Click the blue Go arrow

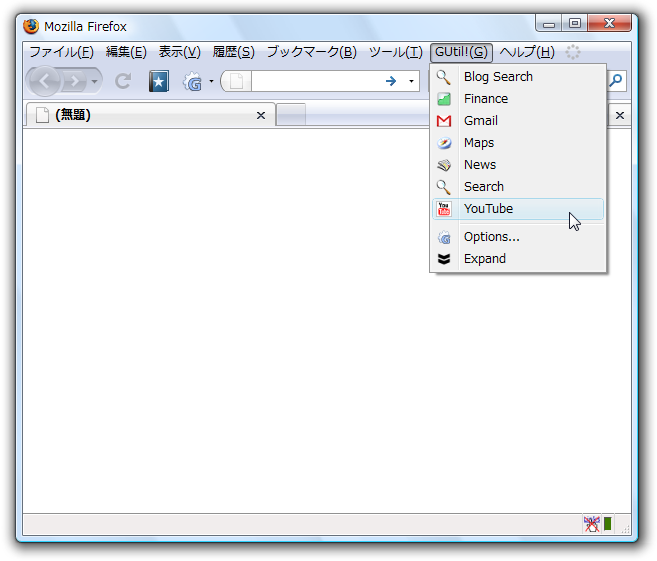[x=391, y=81]
